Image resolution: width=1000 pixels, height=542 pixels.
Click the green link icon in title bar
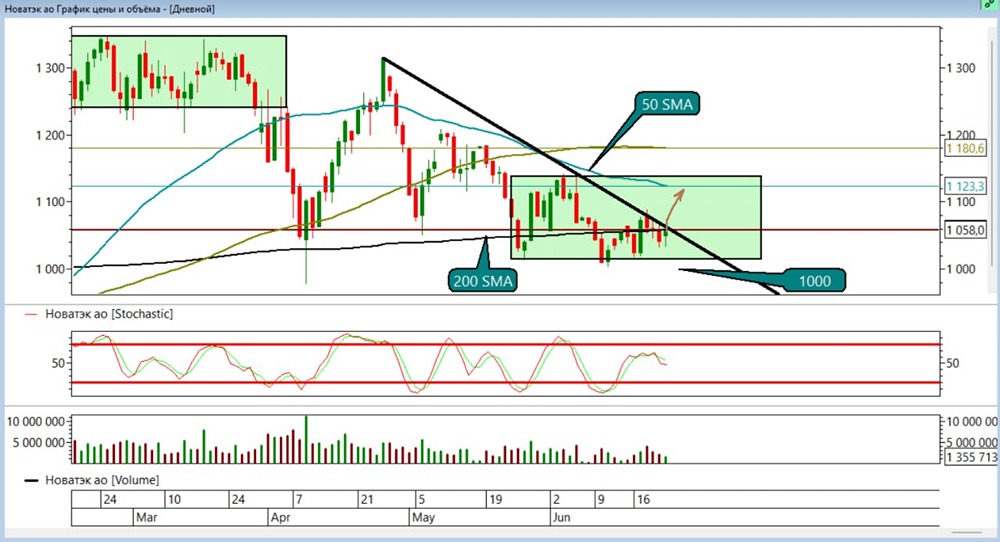991,5
